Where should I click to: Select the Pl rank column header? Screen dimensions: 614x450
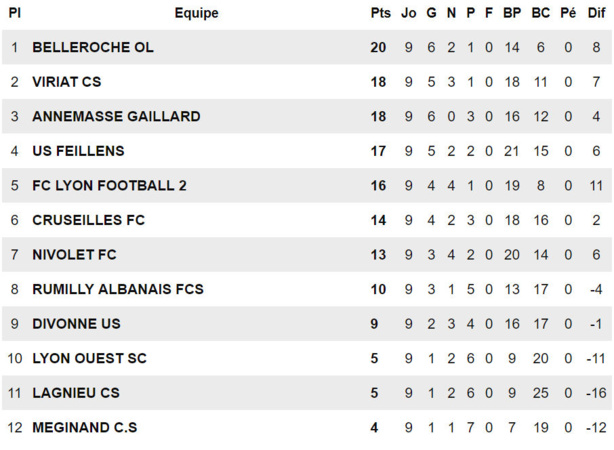pyautogui.click(x=15, y=13)
